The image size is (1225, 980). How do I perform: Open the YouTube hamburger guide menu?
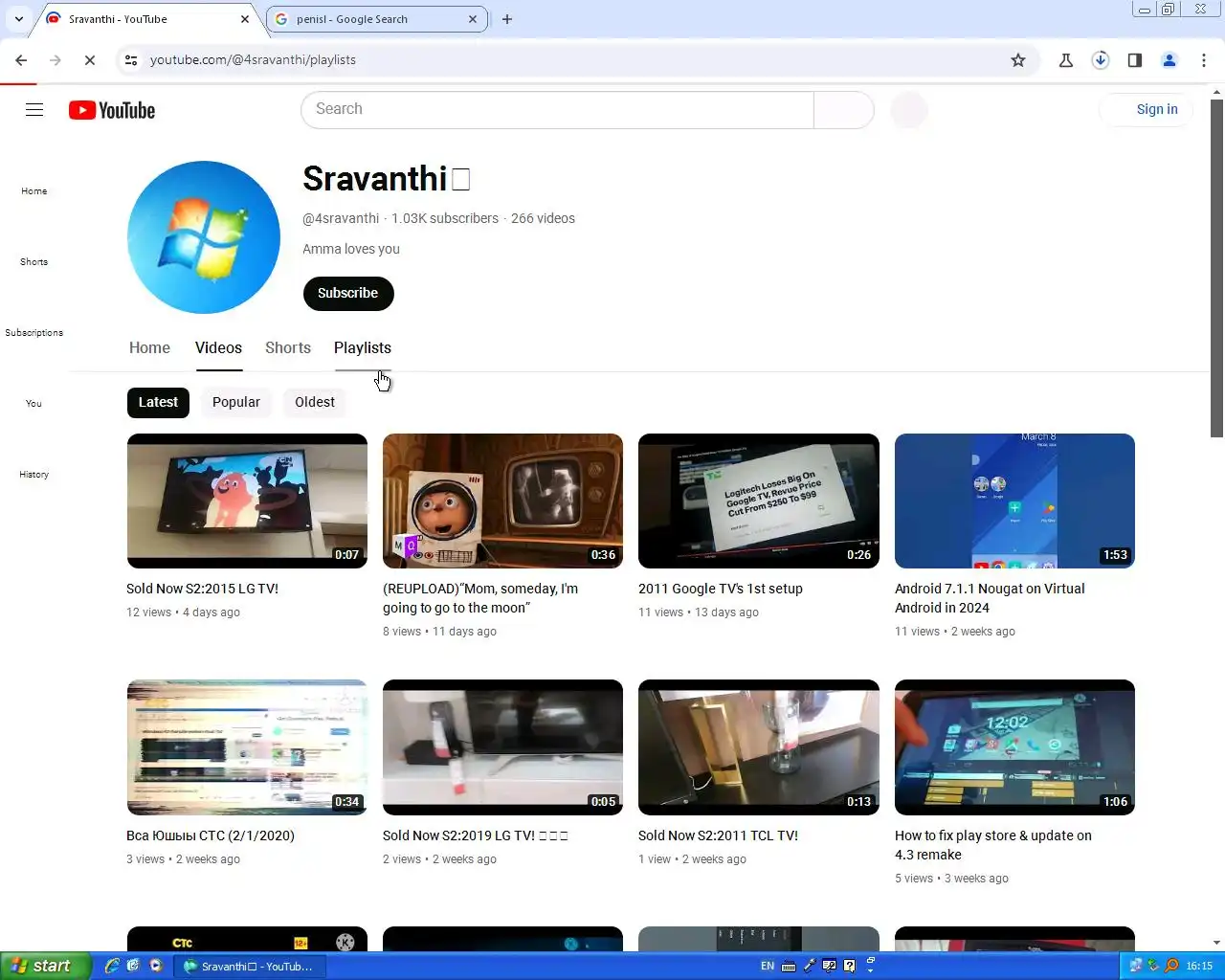point(34,110)
